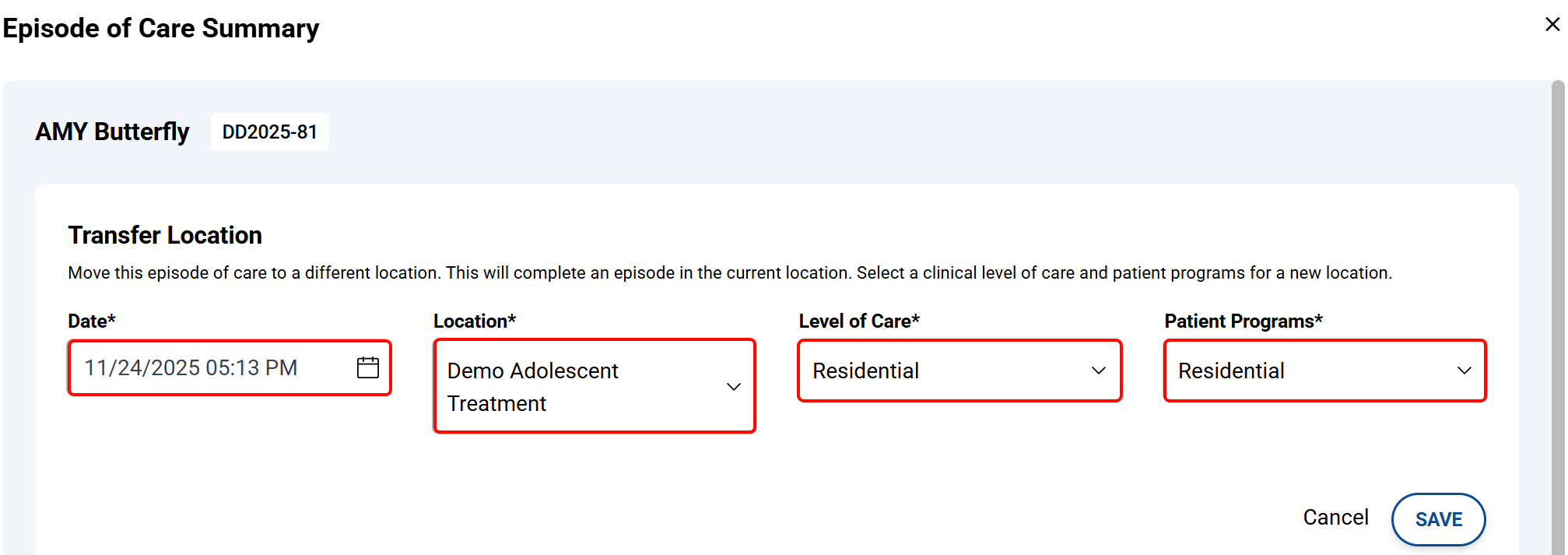Viewport: 1568px width, 555px height.
Task: Click the chevron arrow in Location field
Action: pos(733,387)
